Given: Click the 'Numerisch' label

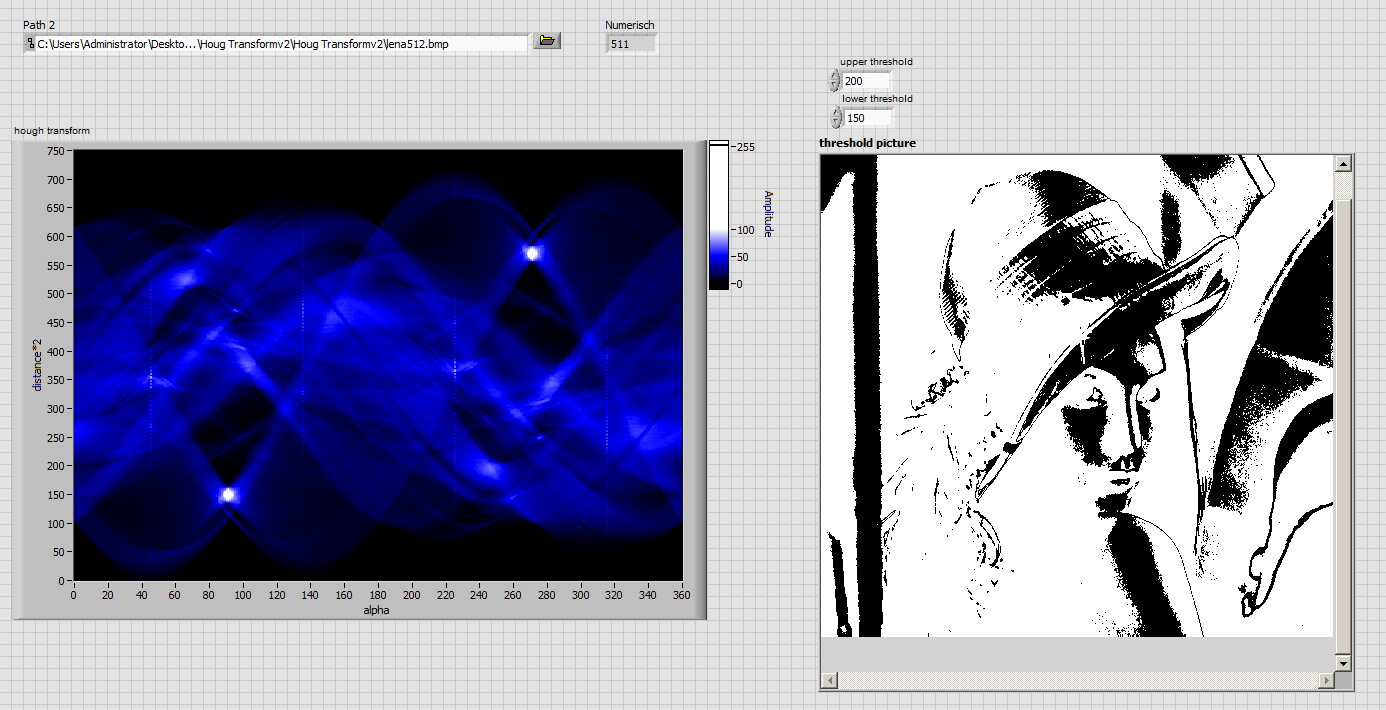Looking at the screenshot, I should [x=630, y=25].
